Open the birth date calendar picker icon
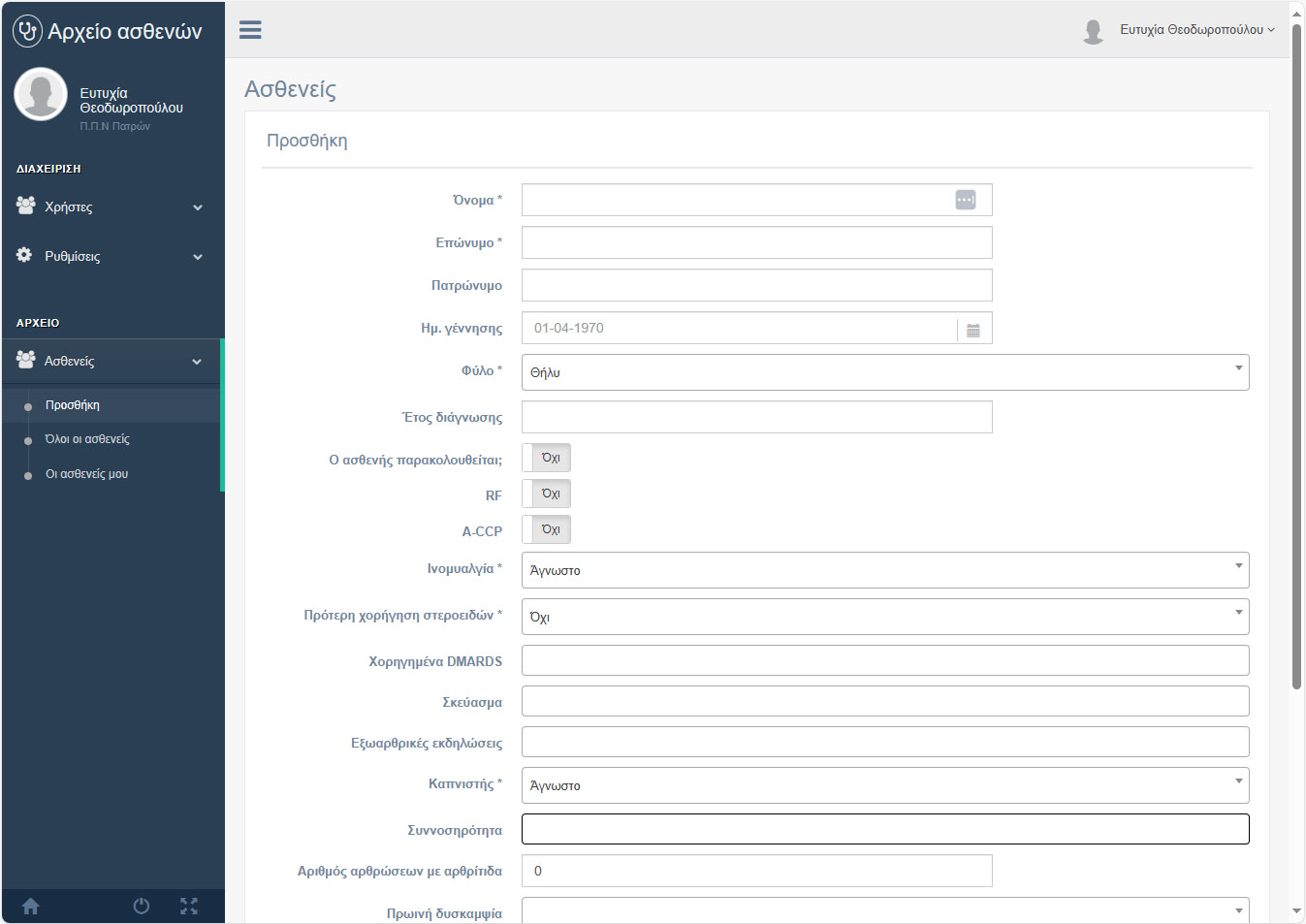This screenshot has width=1306, height=924. coord(973,330)
